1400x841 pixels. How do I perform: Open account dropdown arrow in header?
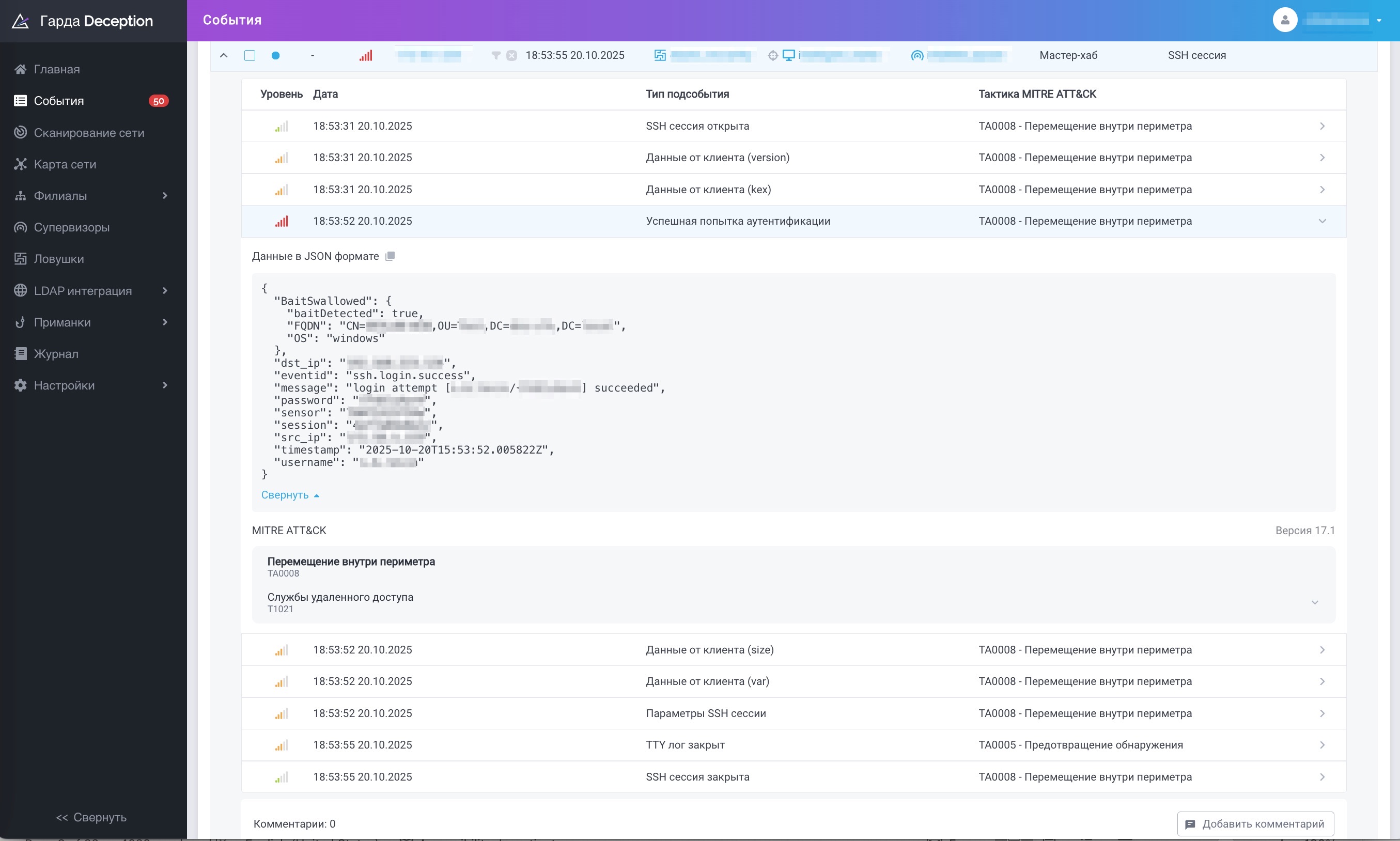coord(1378,20)
